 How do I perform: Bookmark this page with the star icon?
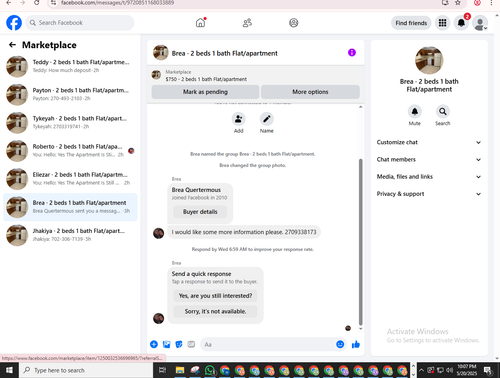coord(458,3)
